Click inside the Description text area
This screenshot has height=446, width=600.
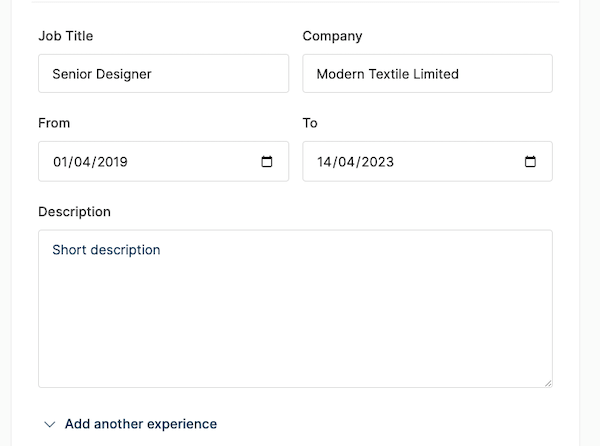pos(295,320)
